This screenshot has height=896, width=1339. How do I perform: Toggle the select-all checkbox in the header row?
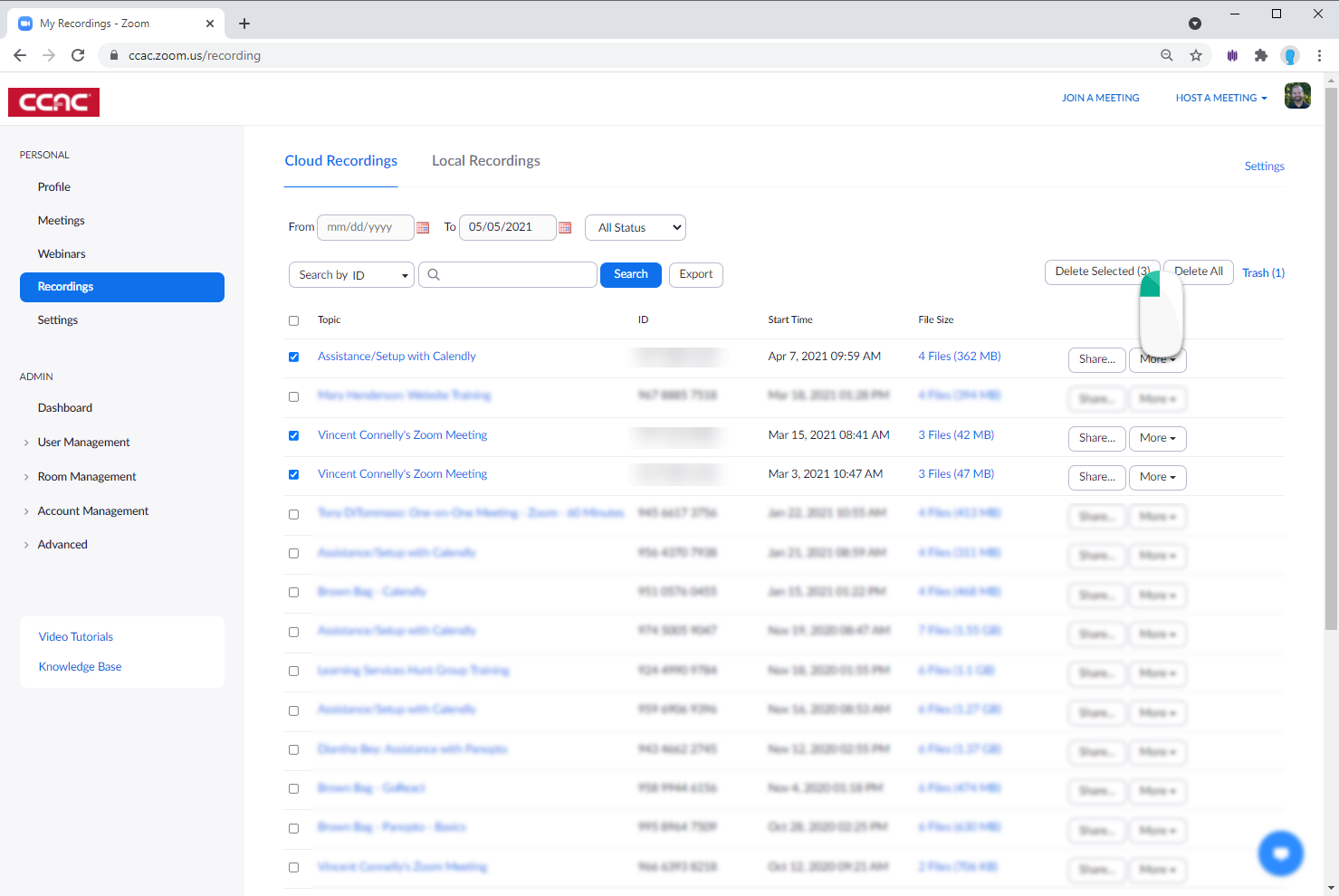pos(293,320)
